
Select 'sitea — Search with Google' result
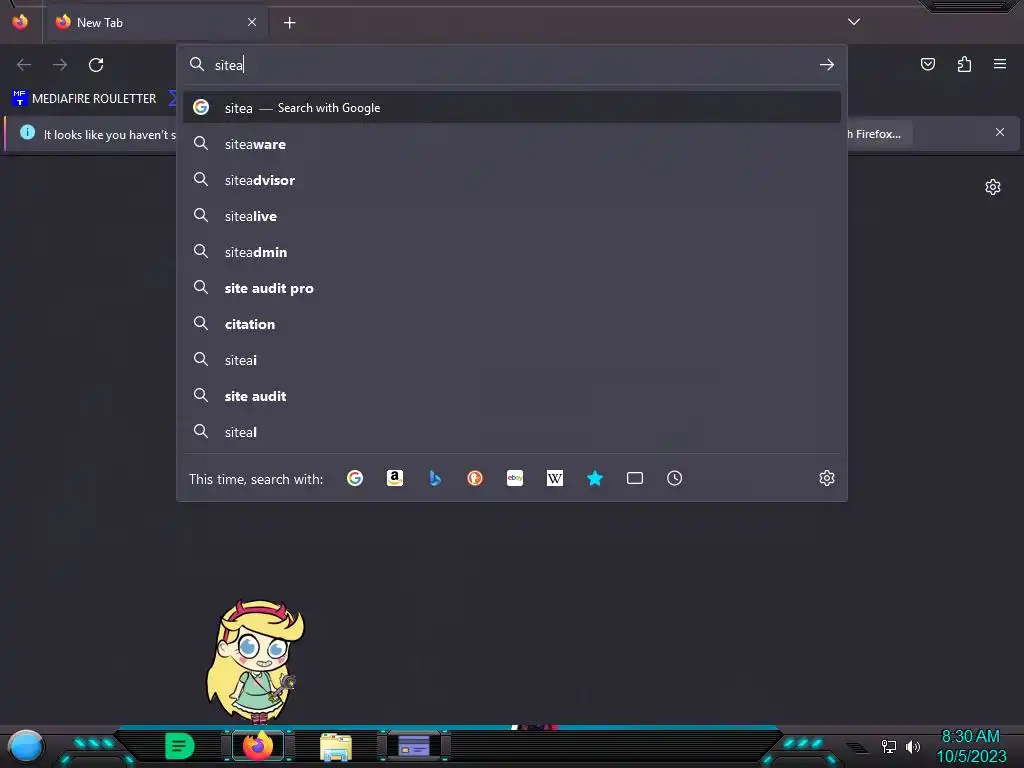click(x=512, y=108)
